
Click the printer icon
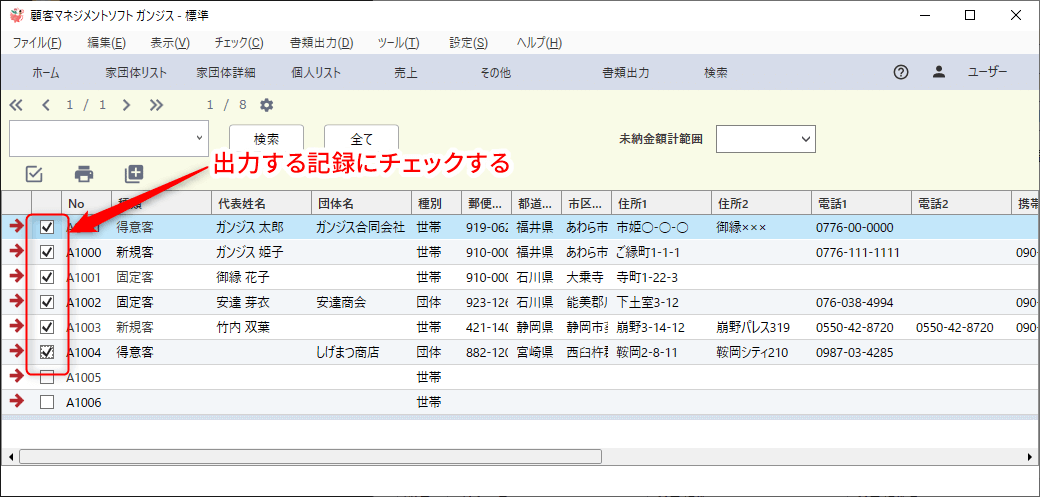84,174
